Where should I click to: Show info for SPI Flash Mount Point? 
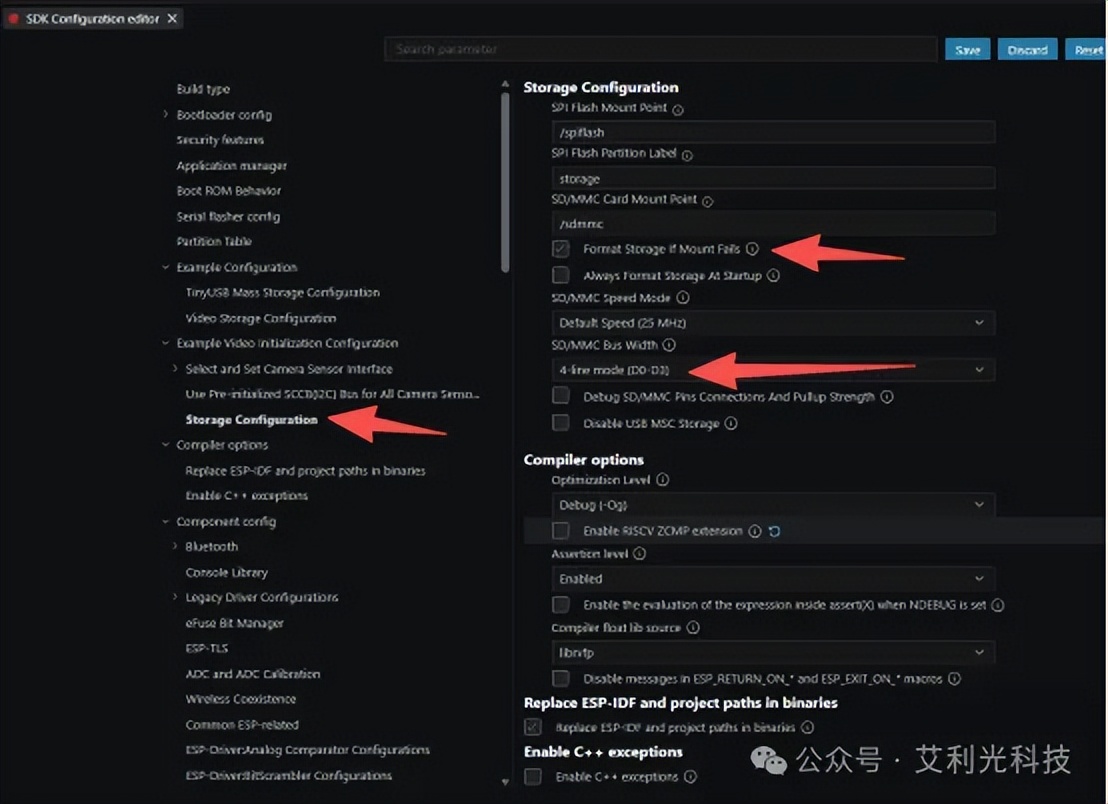[678, 110]
